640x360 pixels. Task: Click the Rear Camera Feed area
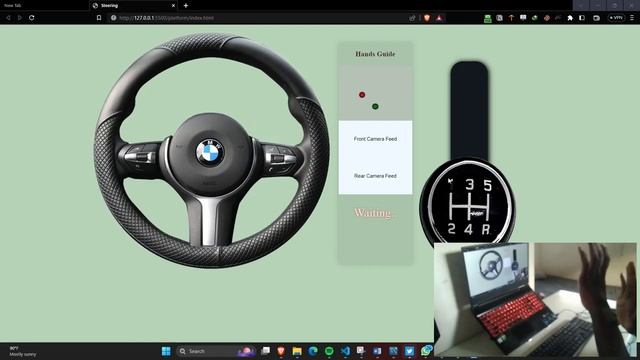point(375,176)
